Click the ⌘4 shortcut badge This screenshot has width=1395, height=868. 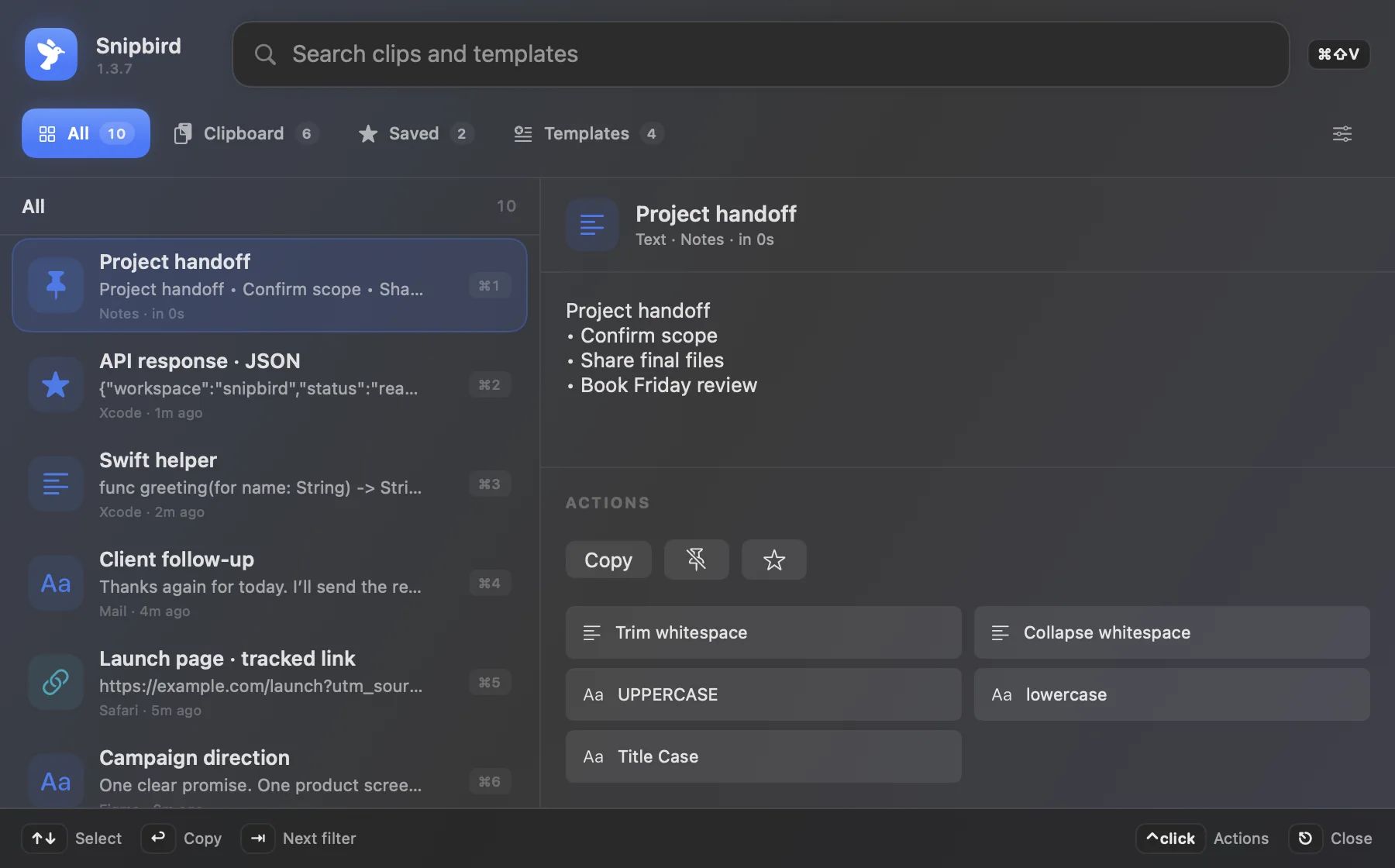click(x=490, y=583)
